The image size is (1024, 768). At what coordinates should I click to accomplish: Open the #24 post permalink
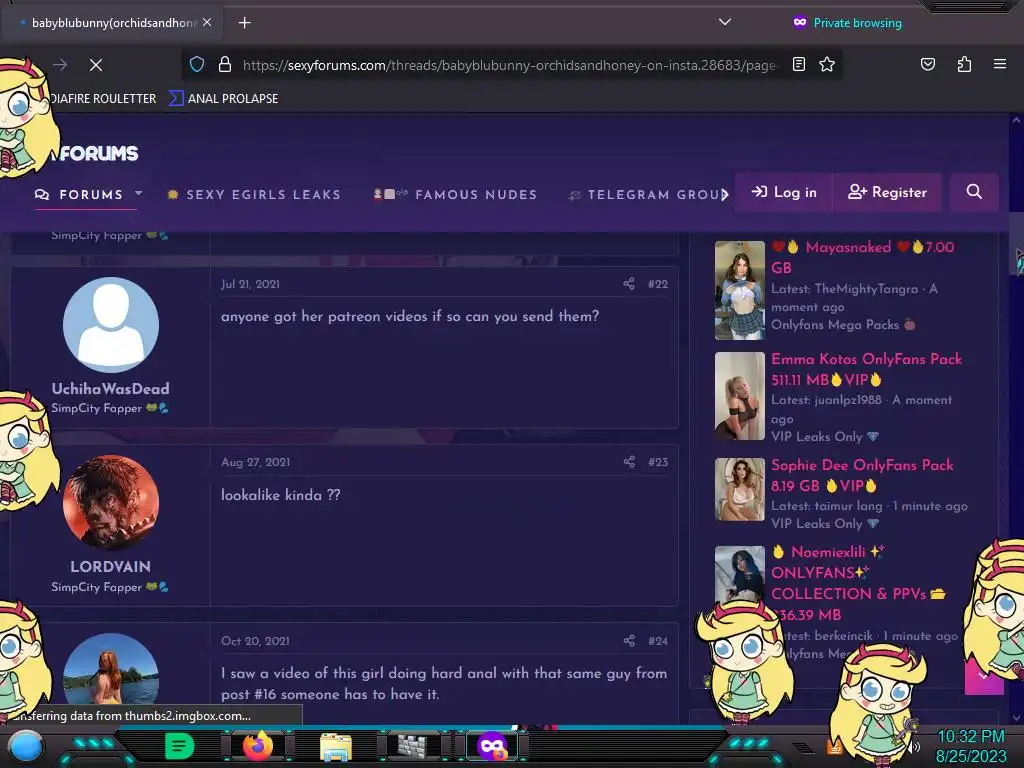[x=658, y=641]
